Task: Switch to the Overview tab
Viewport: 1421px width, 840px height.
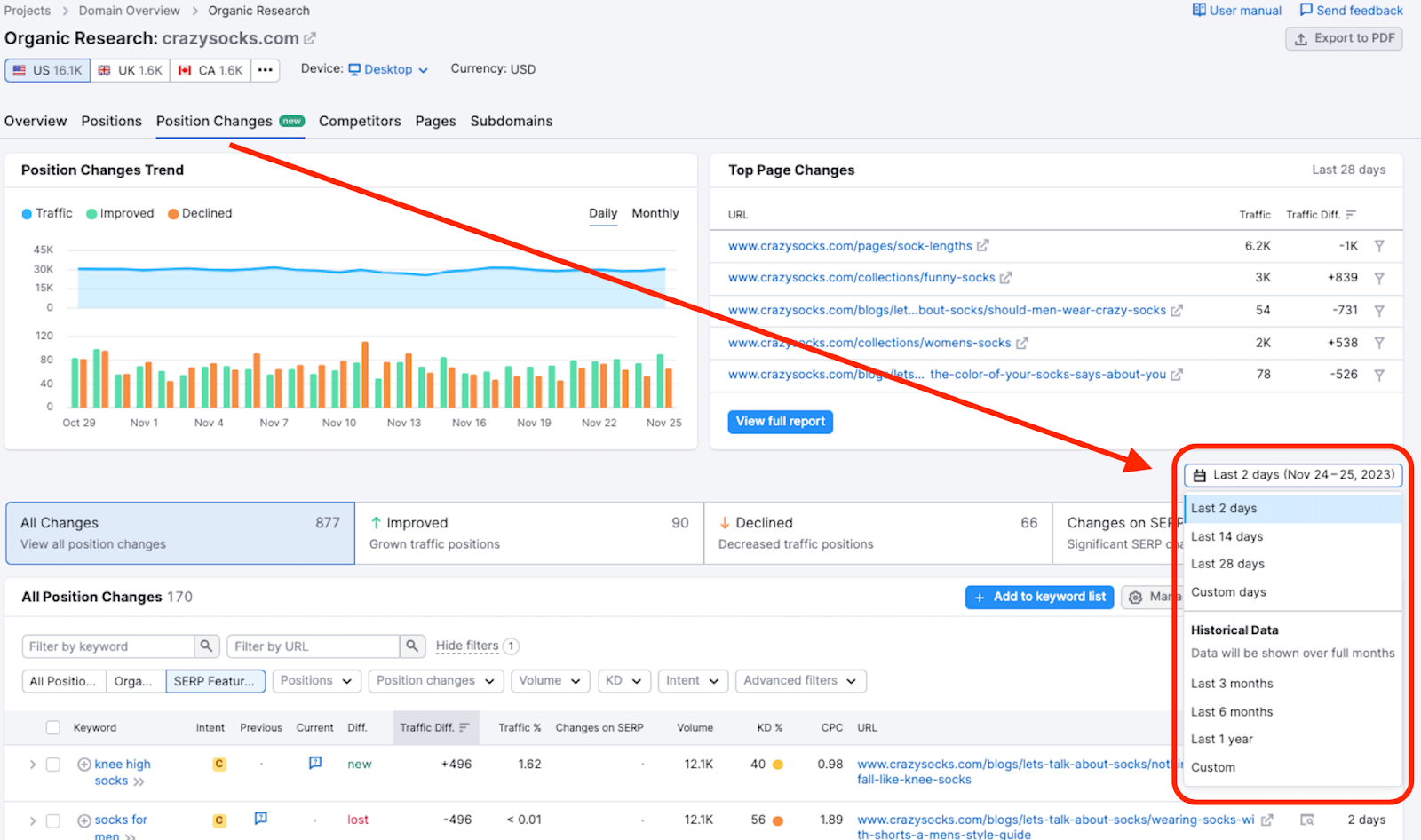Action: pos(36,121)
